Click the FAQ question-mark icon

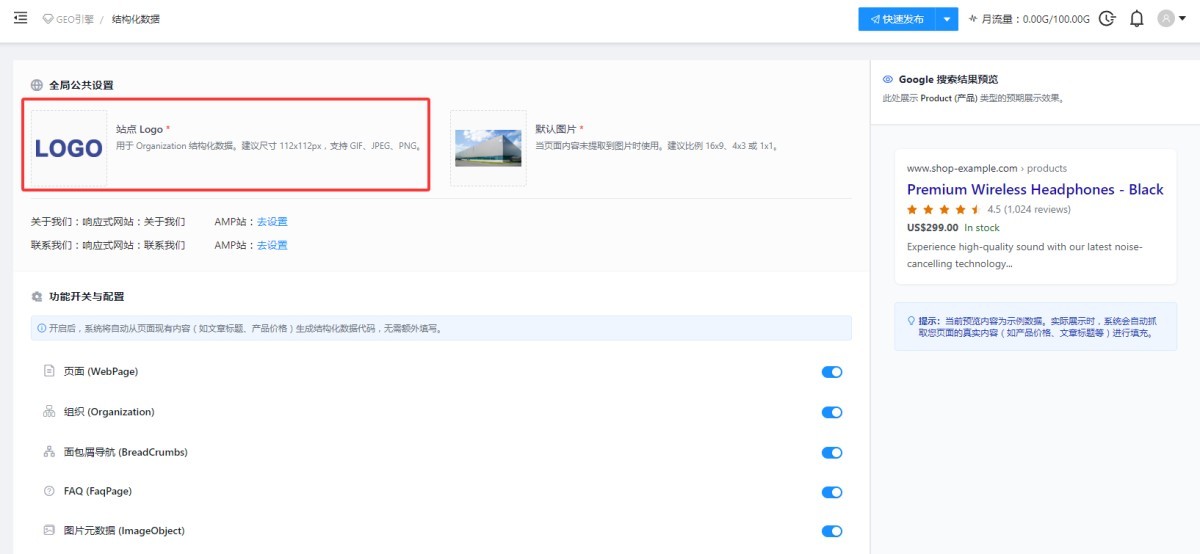pyautogui.click(x=49, y=491)
